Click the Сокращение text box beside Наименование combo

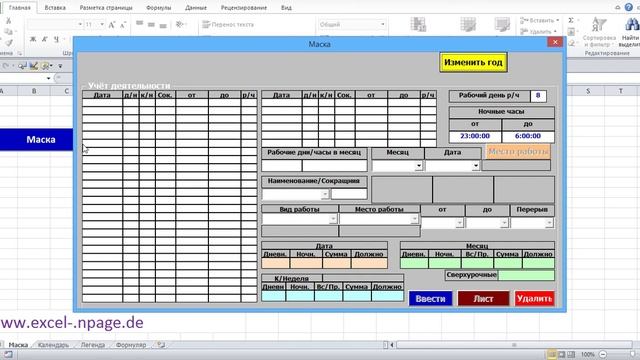coord(349,194)
